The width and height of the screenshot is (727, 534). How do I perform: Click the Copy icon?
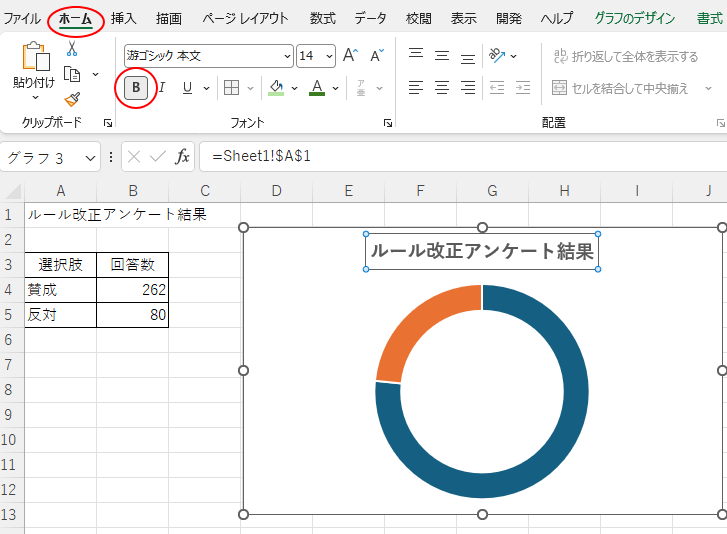point(72,74)
